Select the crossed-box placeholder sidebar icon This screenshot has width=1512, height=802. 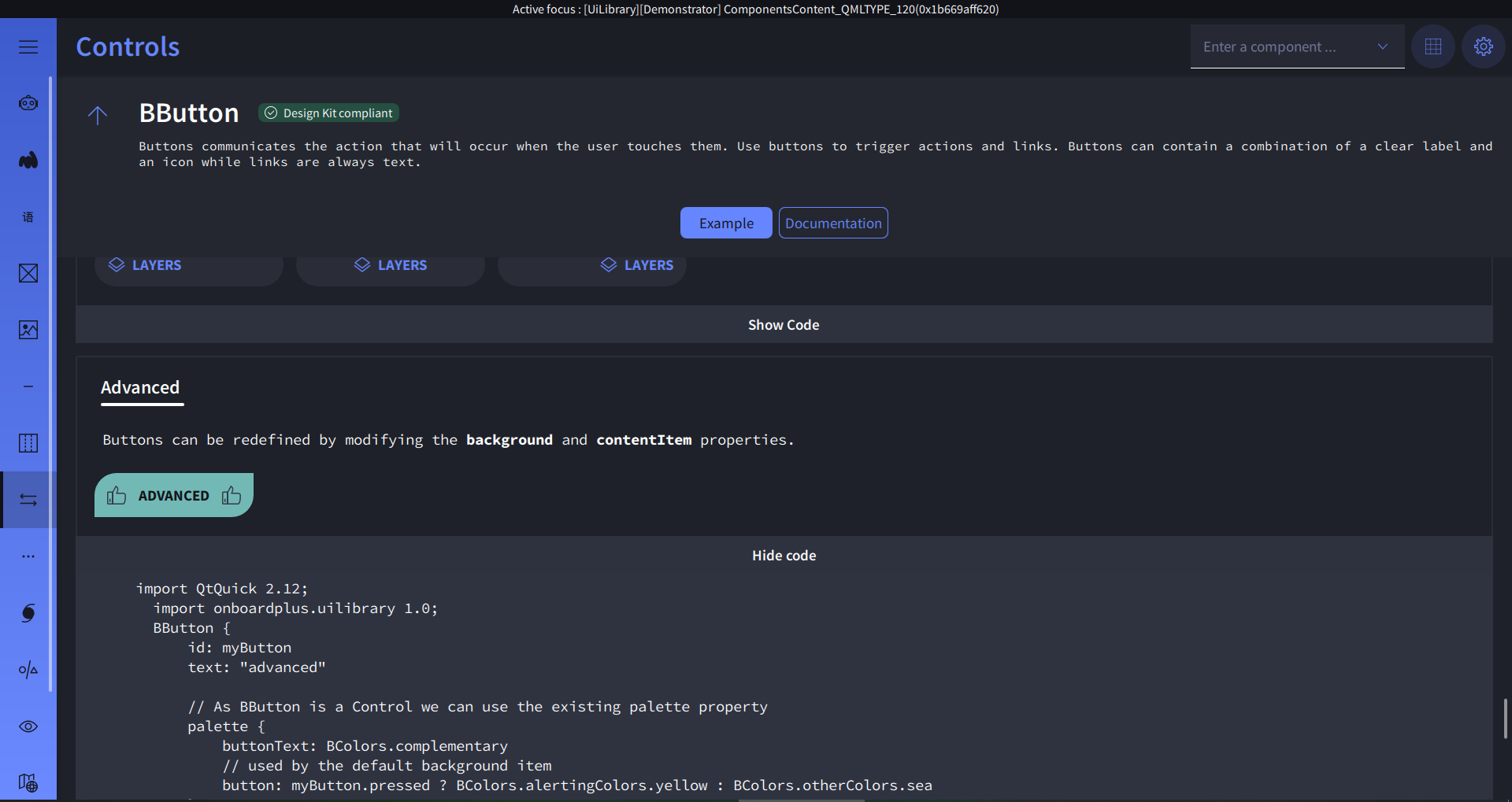pos(28,273)
